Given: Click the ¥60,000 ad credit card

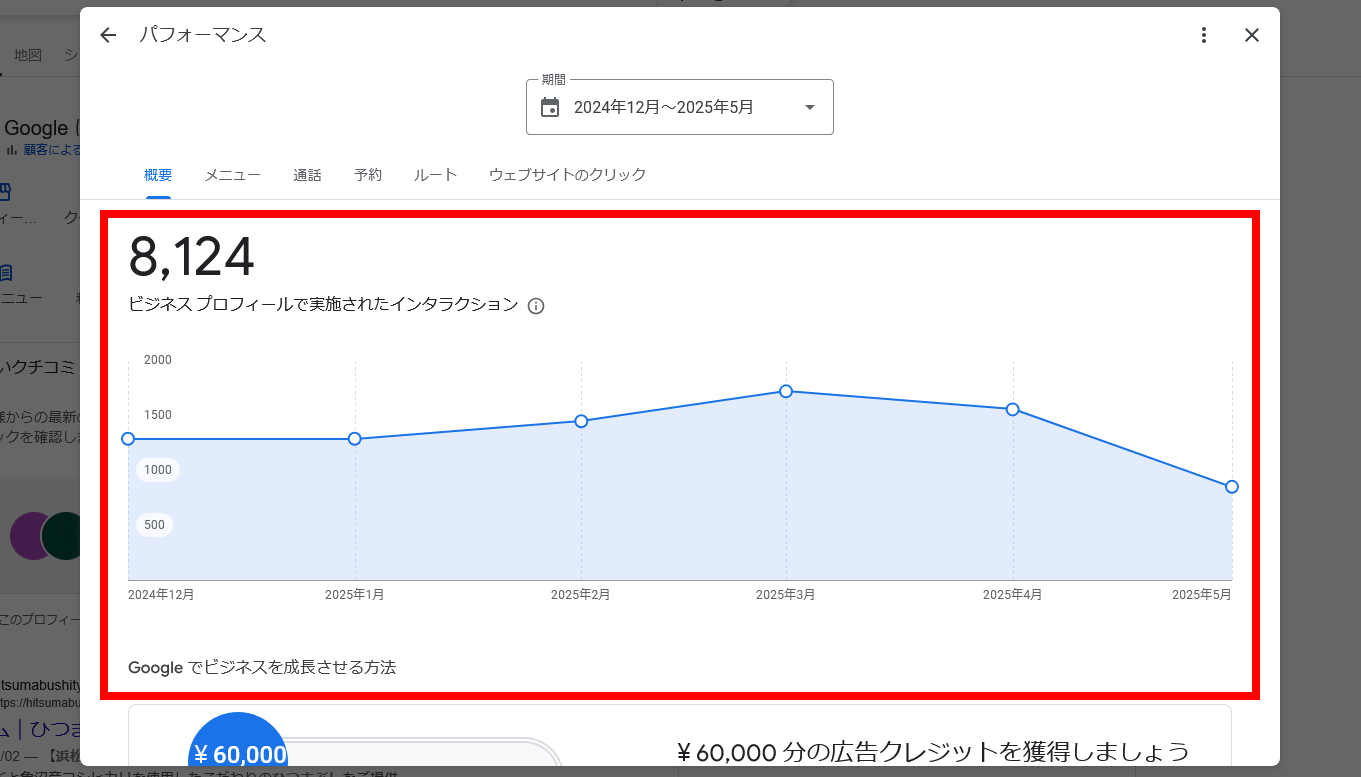Looking at the screenshot, I should [679, 738].
